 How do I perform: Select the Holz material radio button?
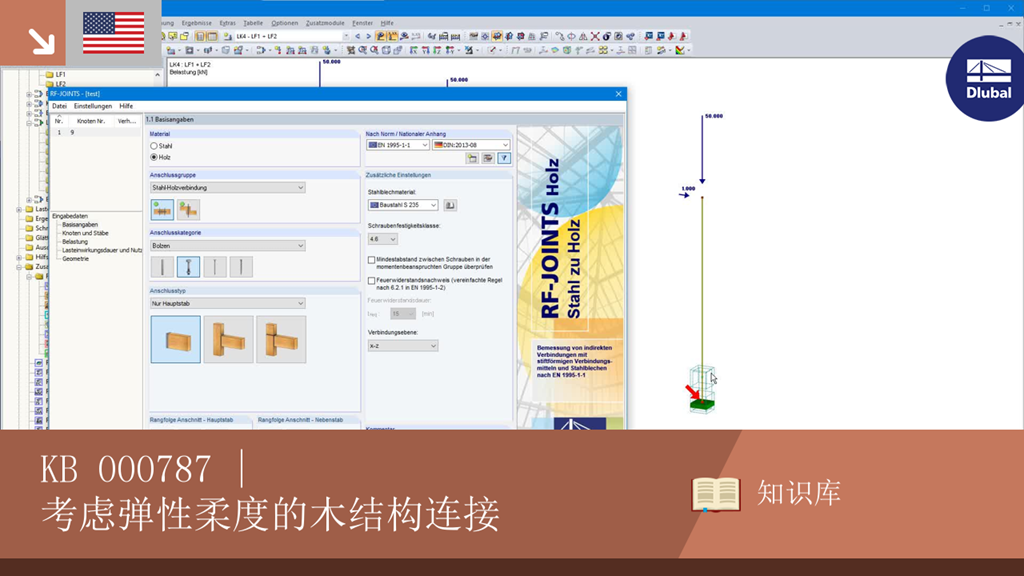(x=154, y=157)
